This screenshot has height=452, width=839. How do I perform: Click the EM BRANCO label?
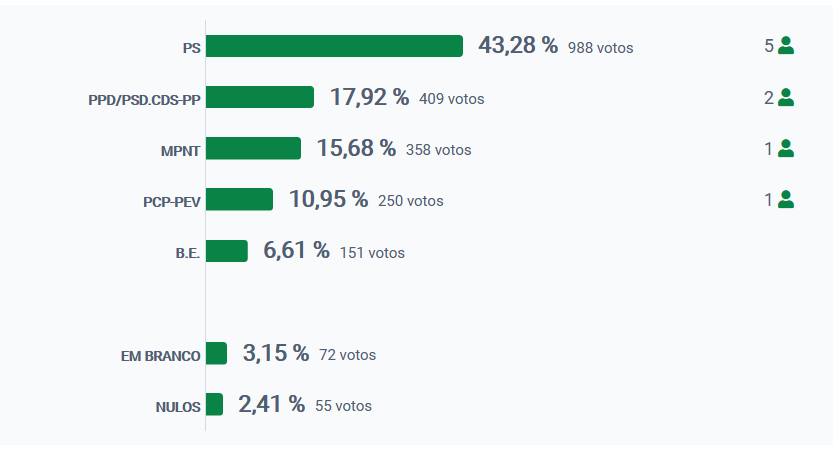point(160,355)
